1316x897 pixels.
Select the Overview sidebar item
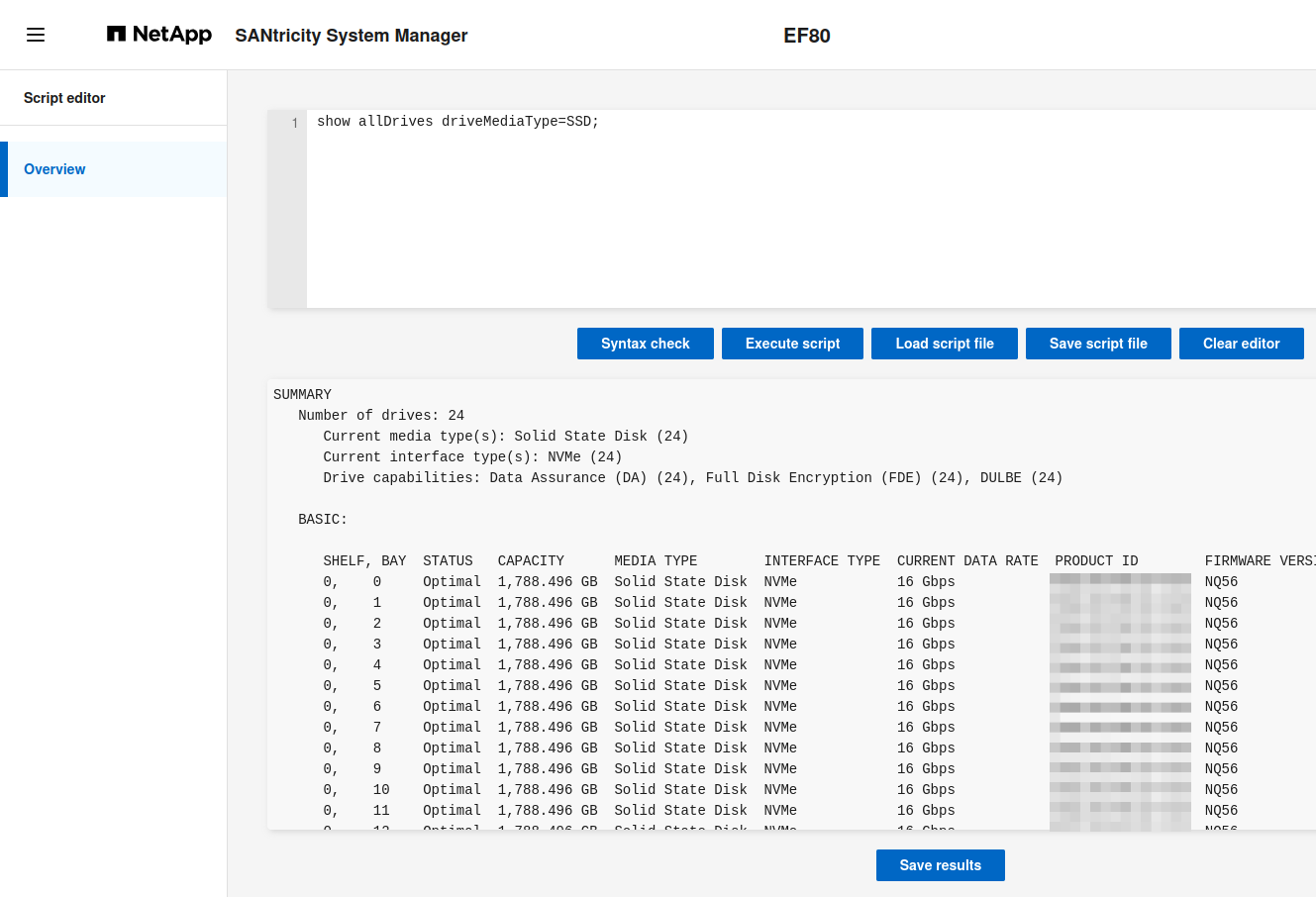point(114,169)
